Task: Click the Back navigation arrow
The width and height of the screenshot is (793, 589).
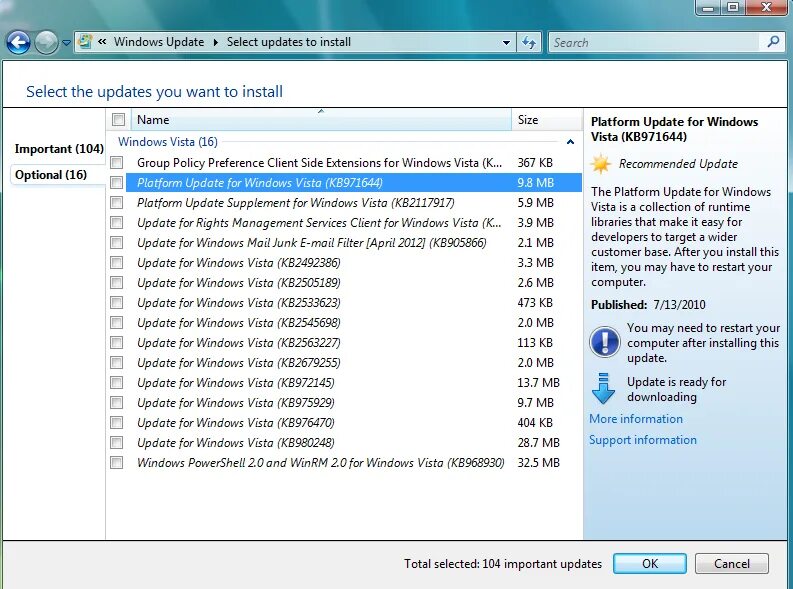Action: click(19, 43)
